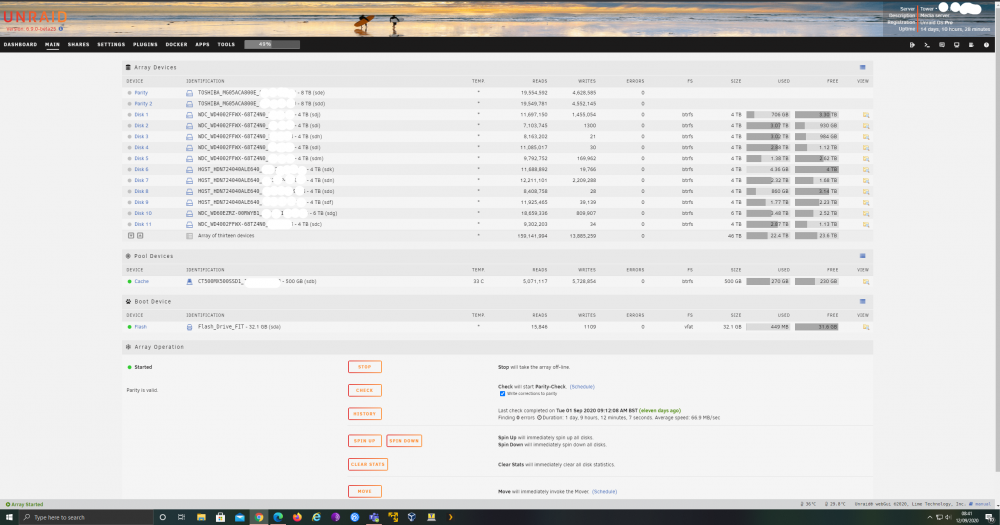Image resolution: width=1000 pixels, height=525 pixels.
Task: Click the Move button to invoke Mover
Action: pyautogui.click(x=365, y=491)
